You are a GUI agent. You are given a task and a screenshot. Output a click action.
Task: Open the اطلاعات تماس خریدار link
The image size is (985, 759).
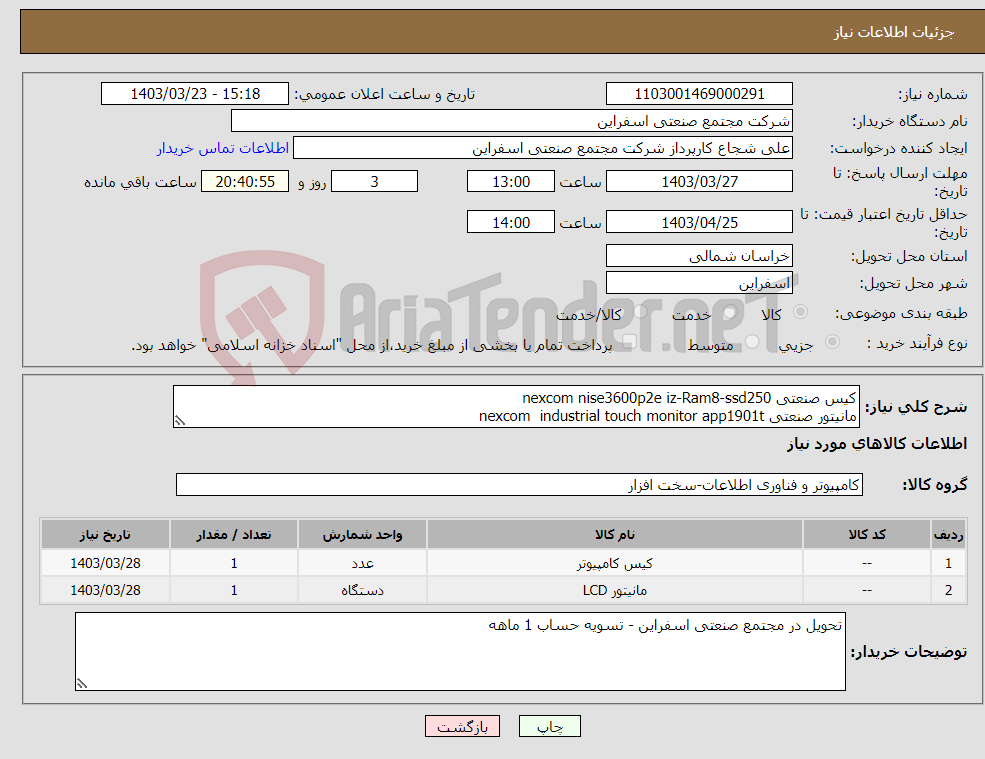(x=223, y=148)
